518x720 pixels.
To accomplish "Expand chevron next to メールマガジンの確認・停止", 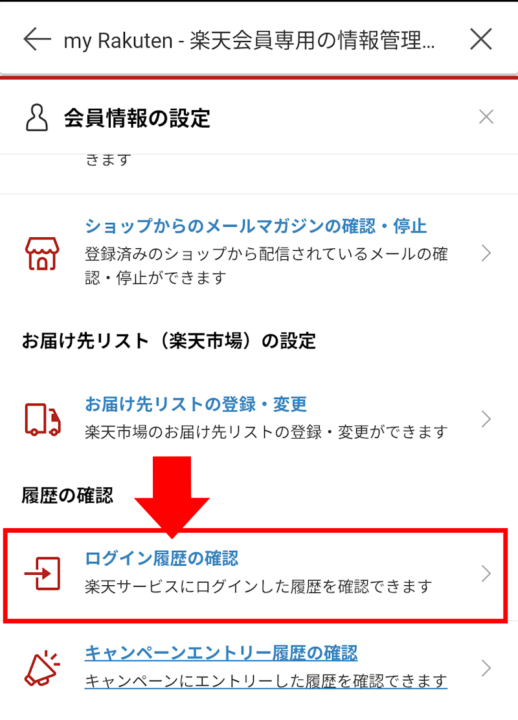I will click(x=486, y=253).
